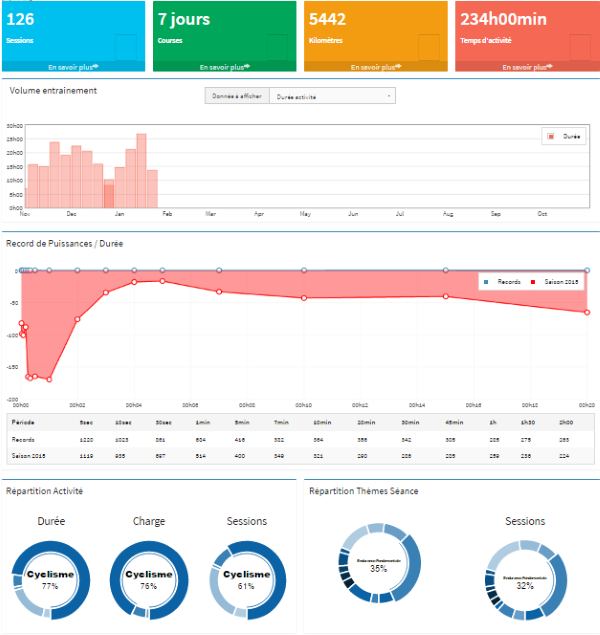Click the icon in the orange Kilomètres card
The image size is (600, 635).
click(429, 46)
